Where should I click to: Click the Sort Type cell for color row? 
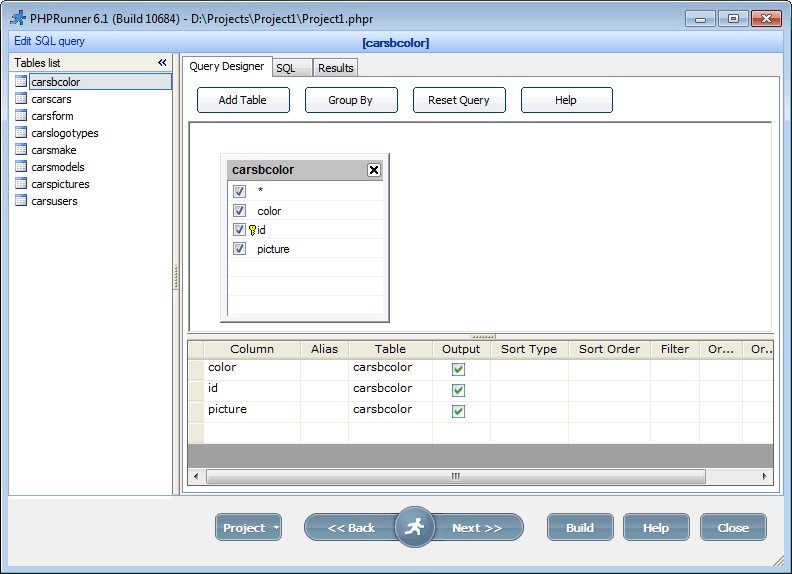(x=529, y=369)
